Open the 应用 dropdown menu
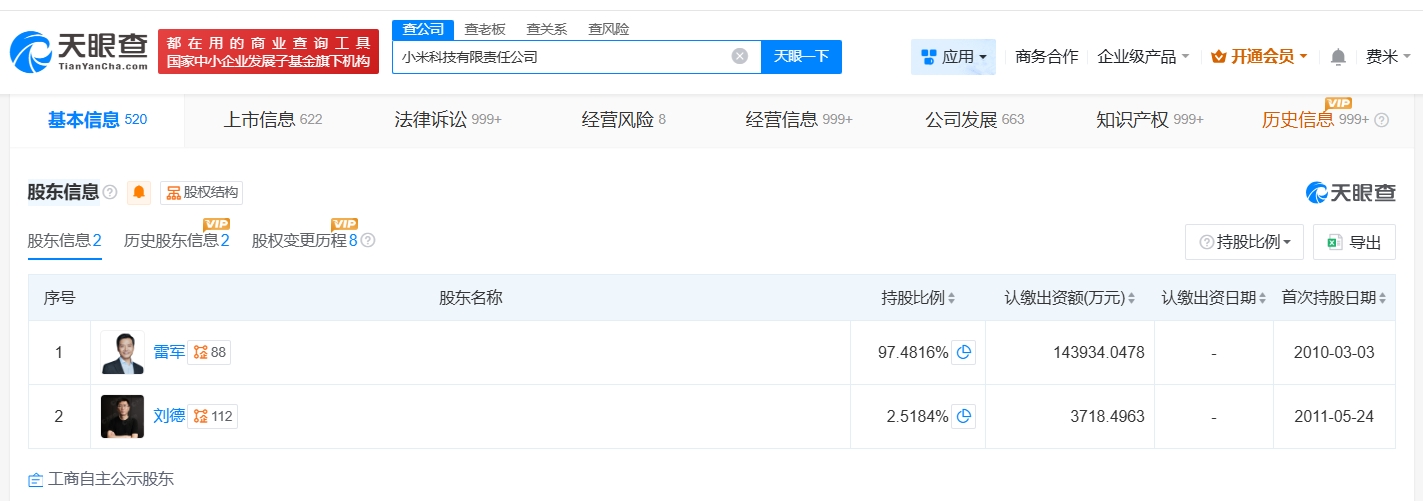1423x501 pixels. 953,57
